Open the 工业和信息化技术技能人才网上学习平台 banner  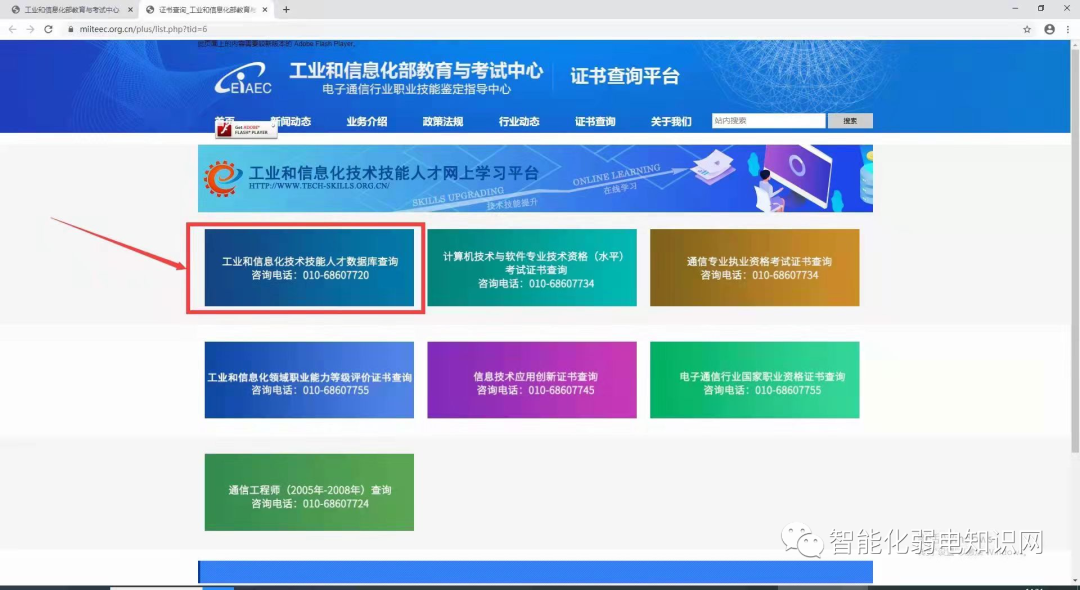click(x=535, y=178)
